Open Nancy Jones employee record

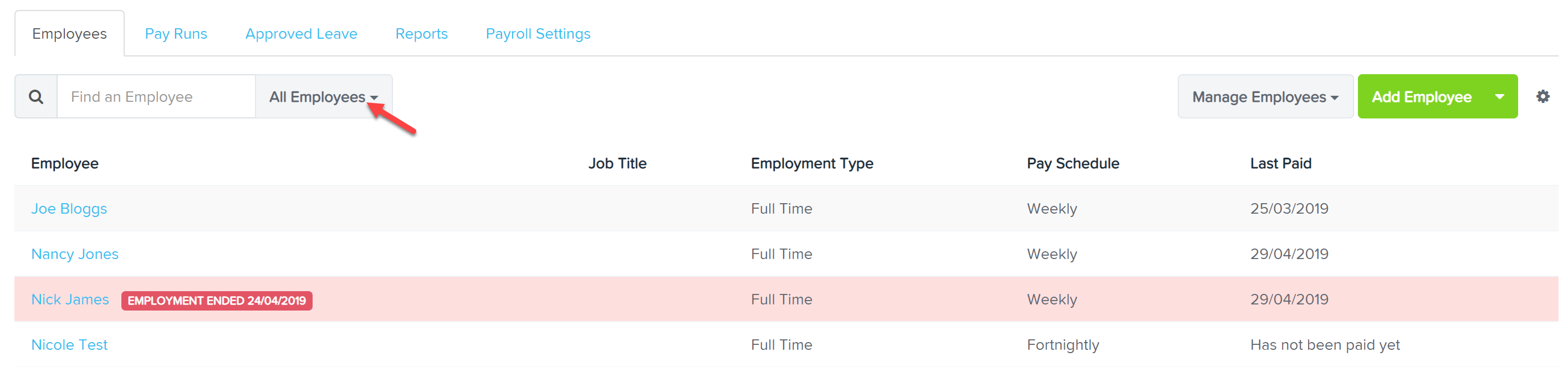(75, 254)
